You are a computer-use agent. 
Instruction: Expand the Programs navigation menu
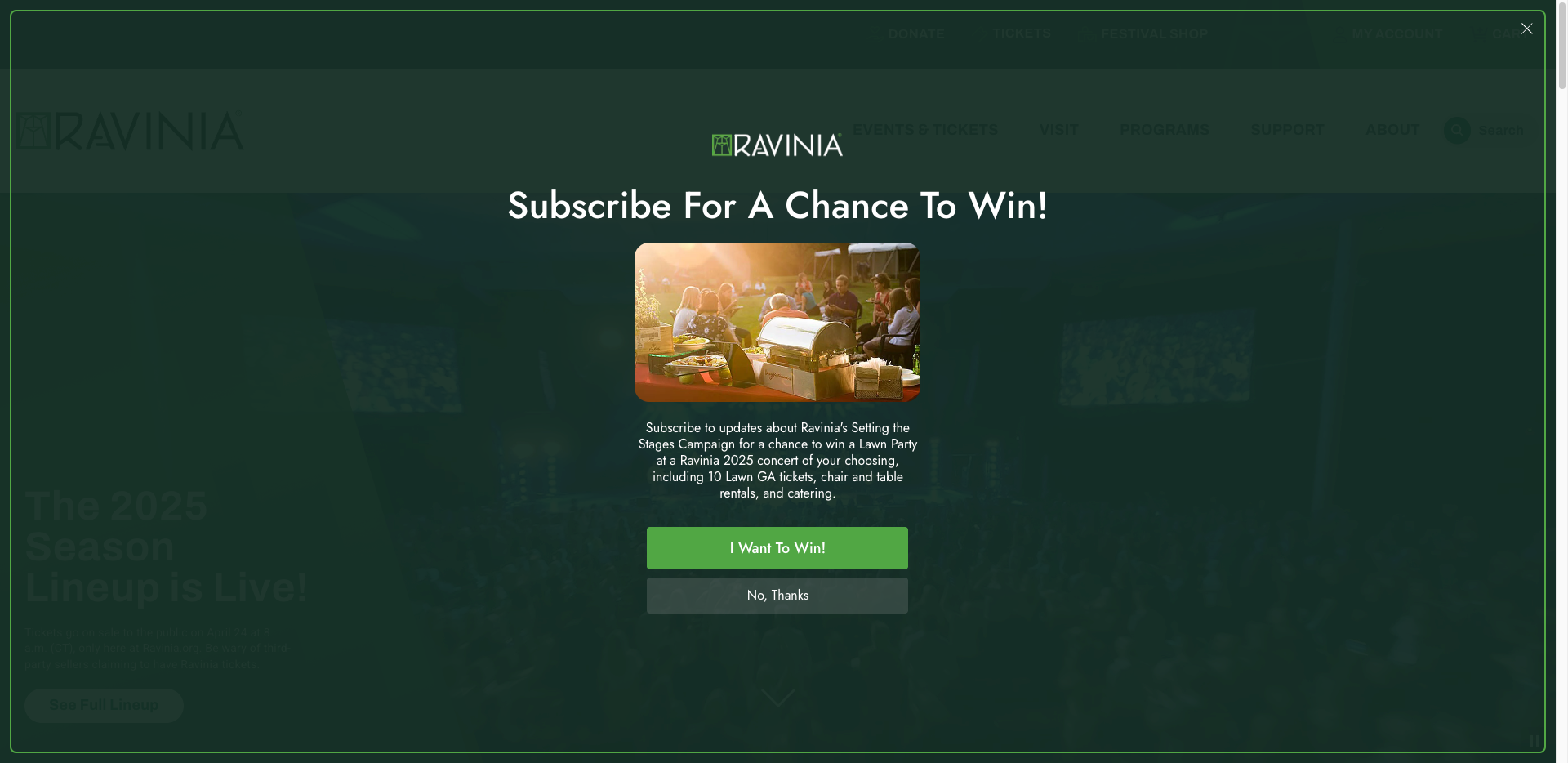1164,130
